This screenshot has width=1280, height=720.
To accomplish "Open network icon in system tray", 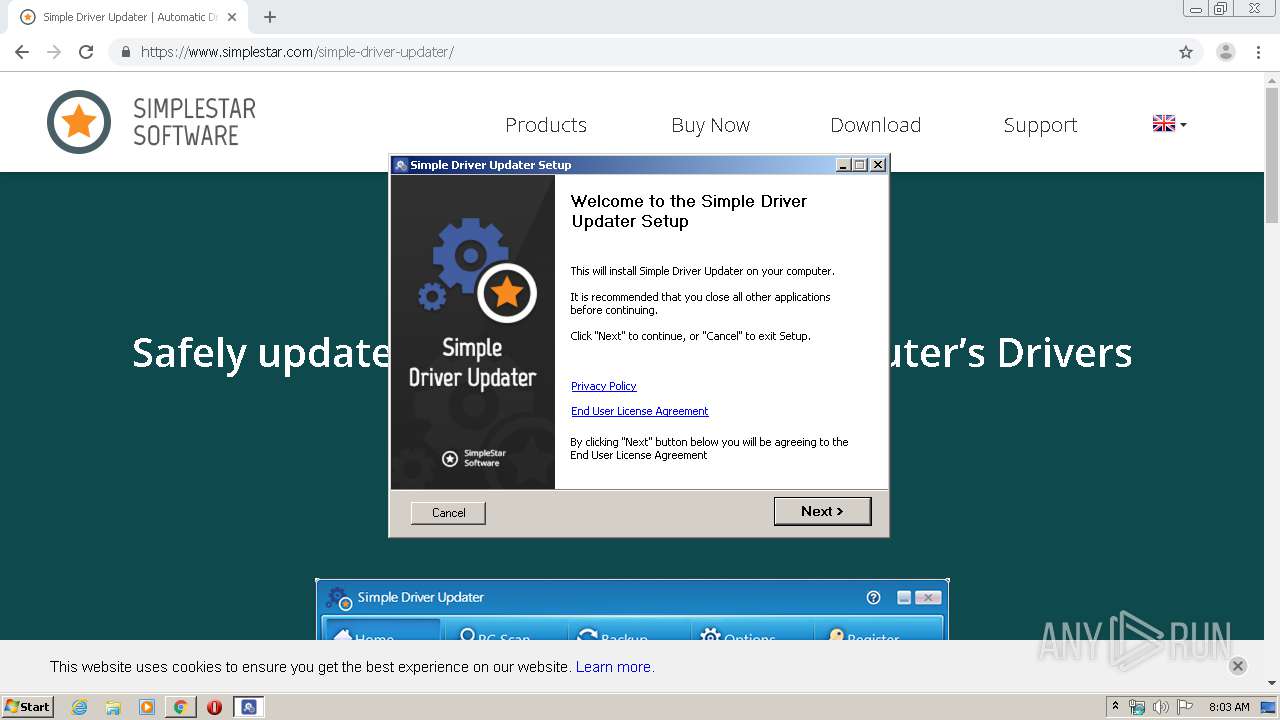I will (1137, 707).
